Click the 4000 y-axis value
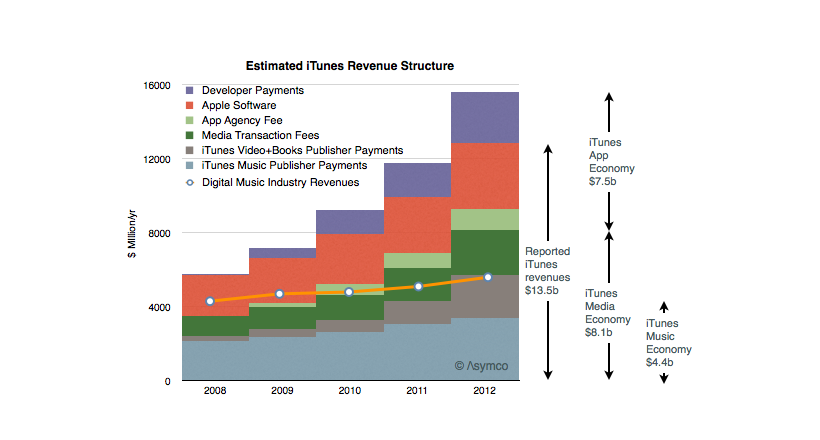Image resolution: width=820 pixels, height=440 pixels. pyautogui.click(x=160, y=307)
